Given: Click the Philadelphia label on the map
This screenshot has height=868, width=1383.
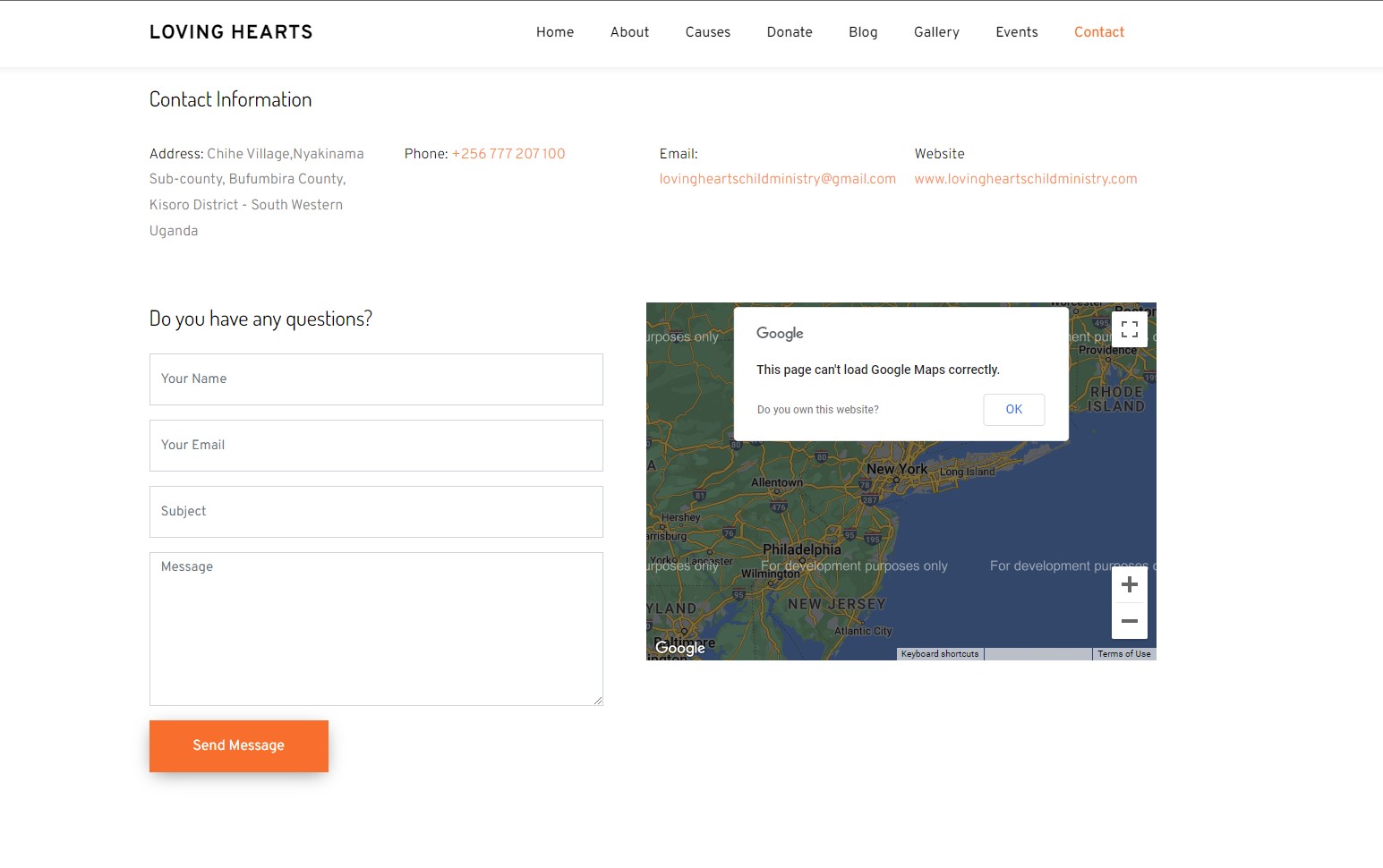Looking at the screenshot, I should (x=802, y=549).
